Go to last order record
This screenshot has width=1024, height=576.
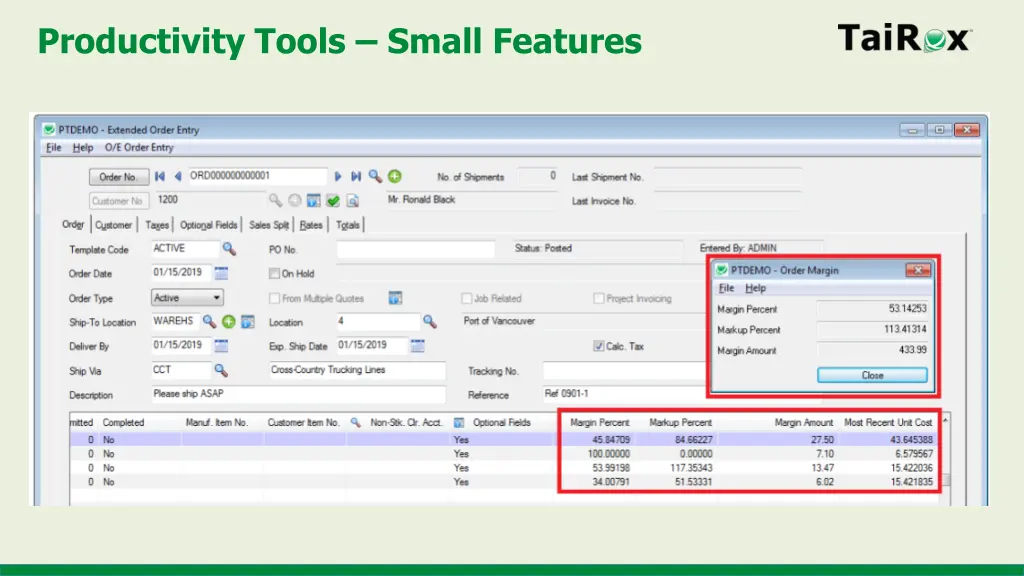(x=356, y=176)
